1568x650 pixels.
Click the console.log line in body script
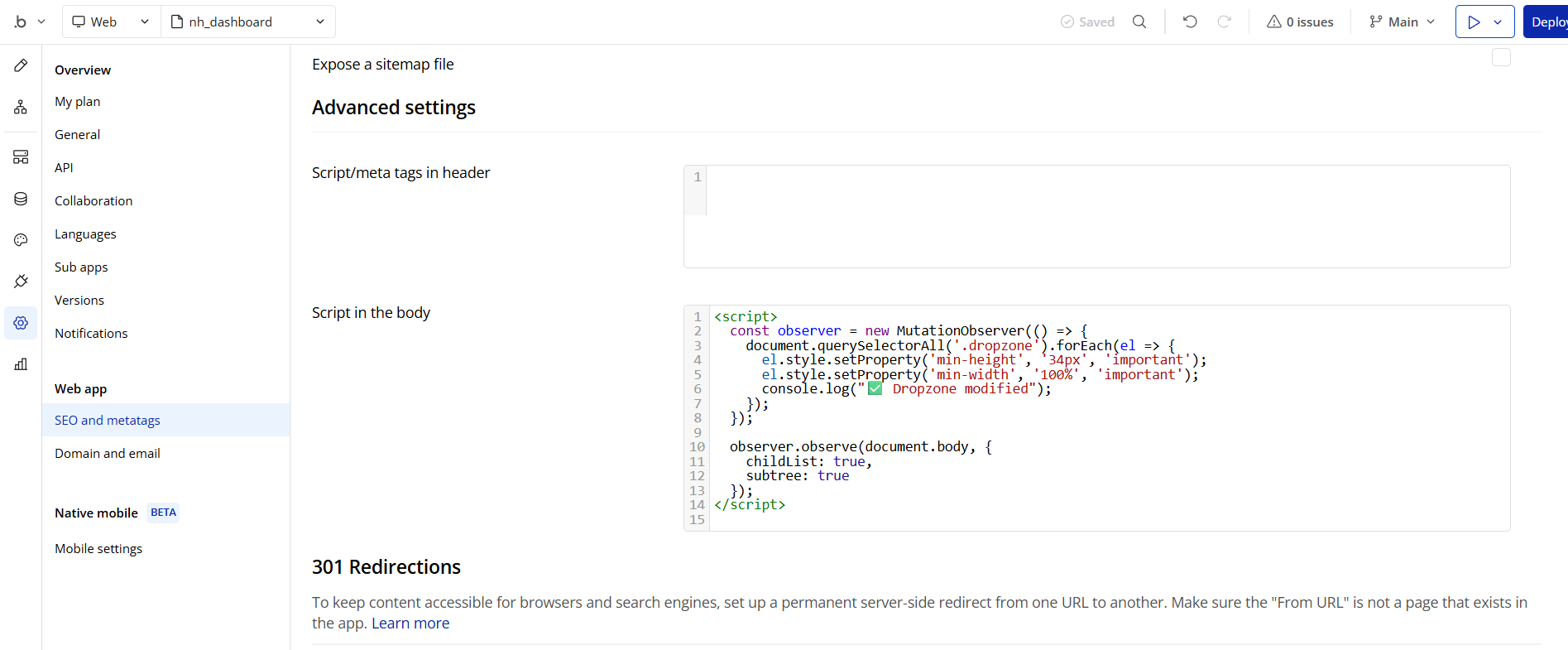tap(906, 389)
